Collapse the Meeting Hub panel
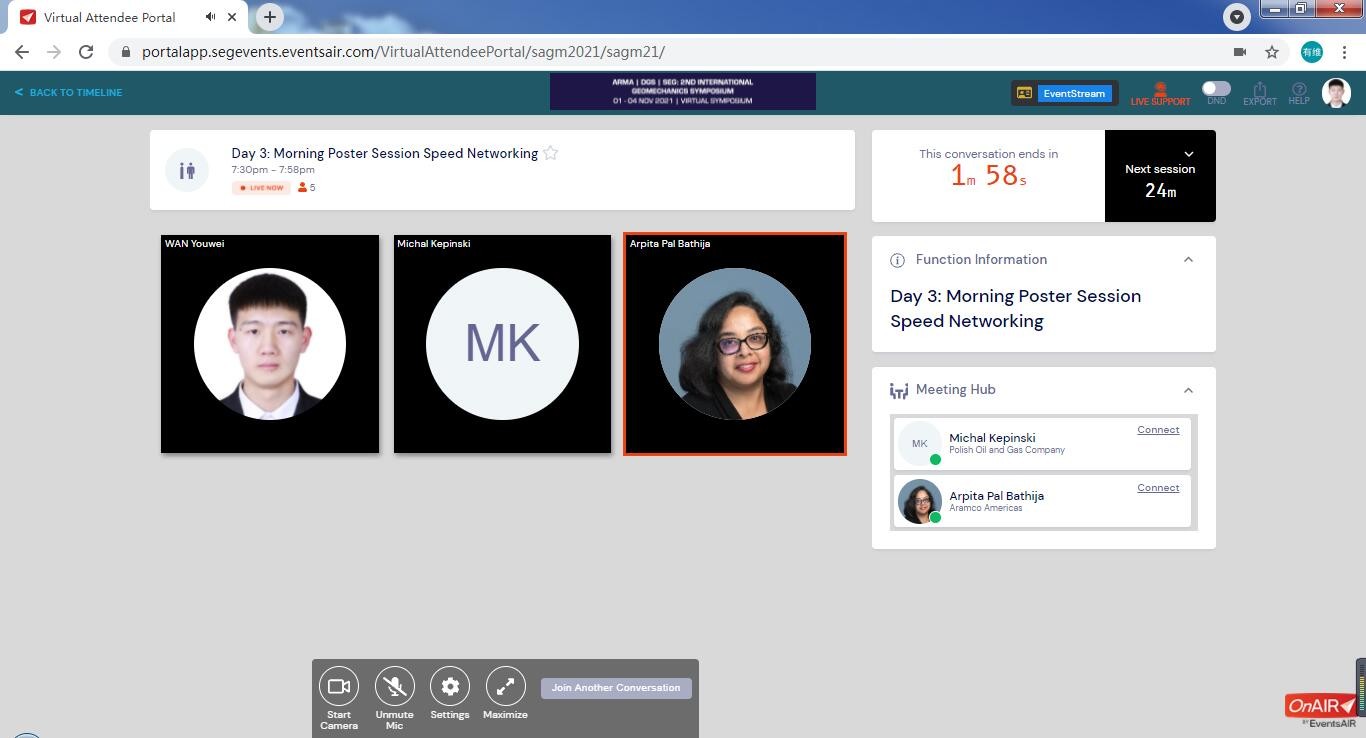1366x738 pixels. pyautogui.click(x=1188, y=390)
